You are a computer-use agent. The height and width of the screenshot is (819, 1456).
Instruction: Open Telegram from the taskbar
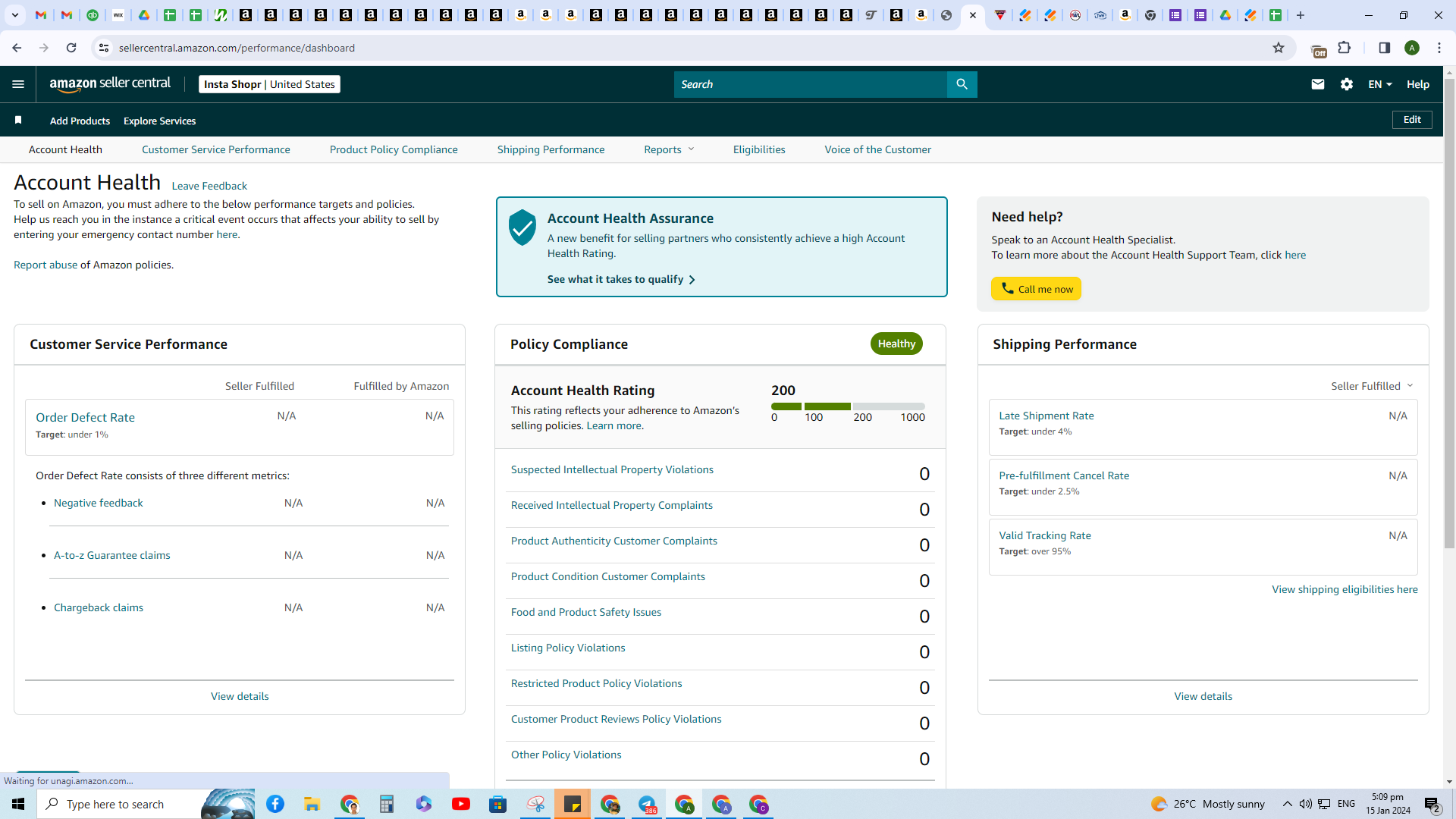(x=647, y=804)
